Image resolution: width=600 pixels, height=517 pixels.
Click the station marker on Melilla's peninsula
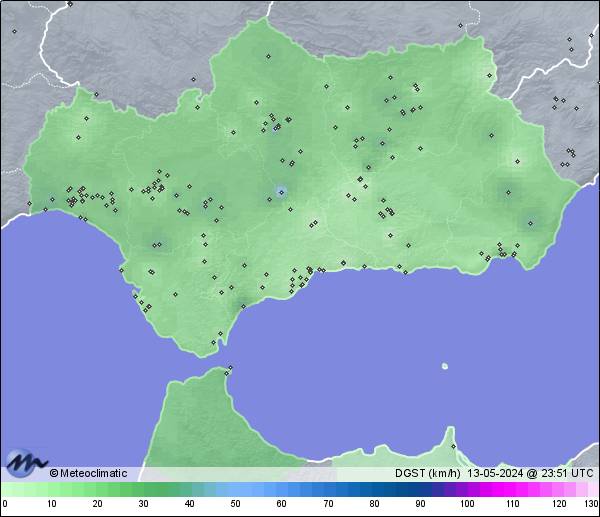[x=453, y=447]
